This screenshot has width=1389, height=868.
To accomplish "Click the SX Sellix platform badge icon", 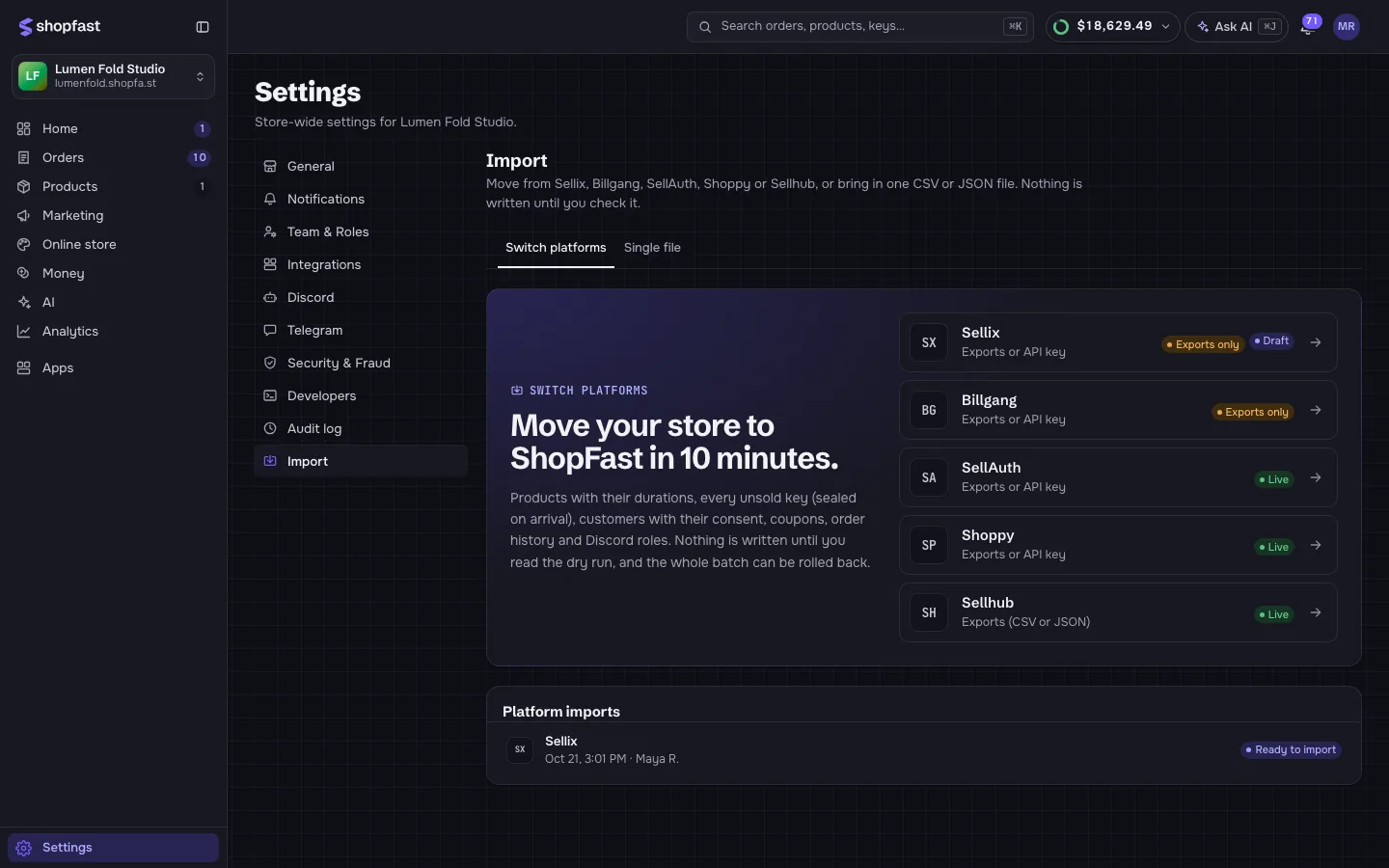I will click(929, 342).
